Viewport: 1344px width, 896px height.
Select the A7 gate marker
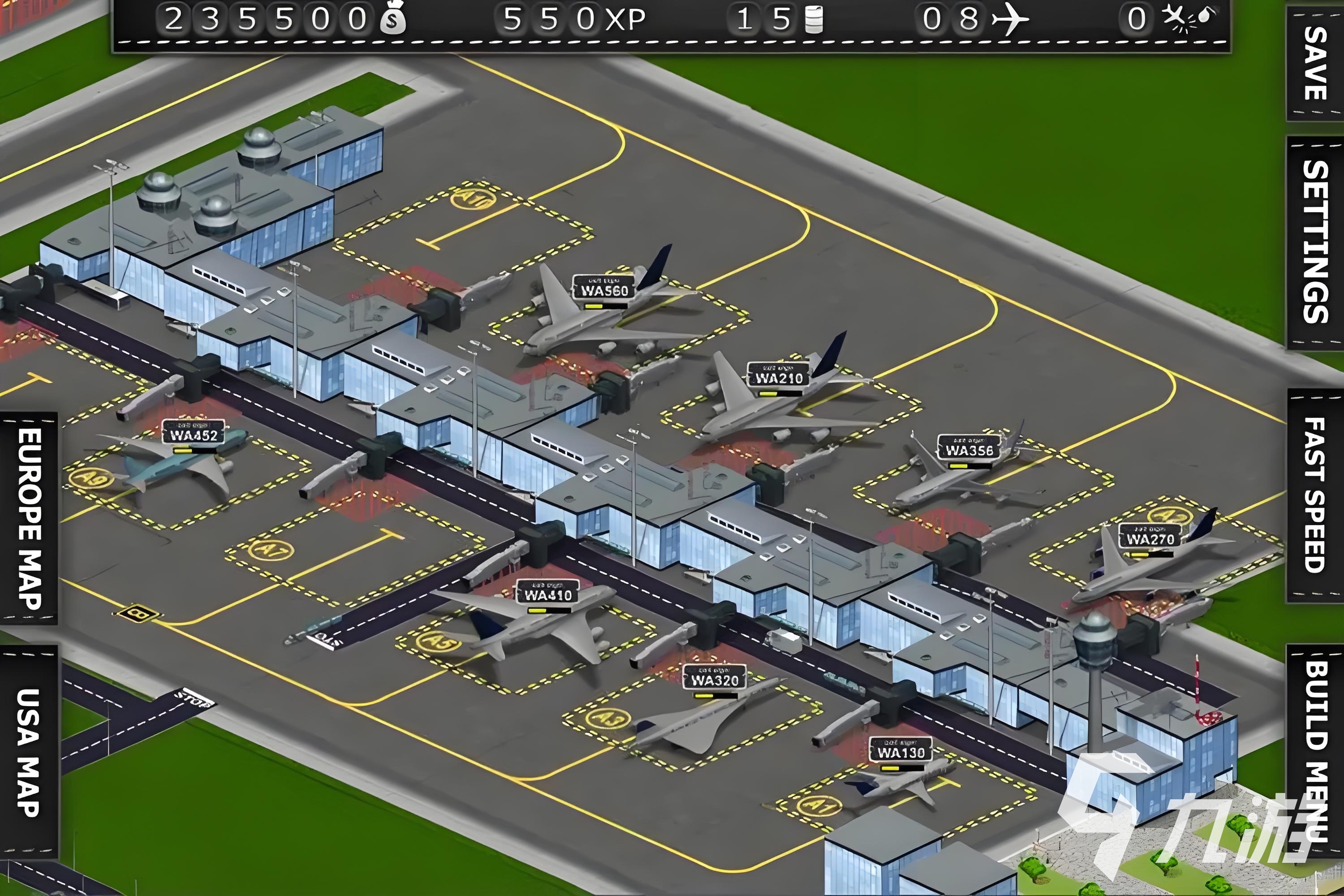(271, 550)
